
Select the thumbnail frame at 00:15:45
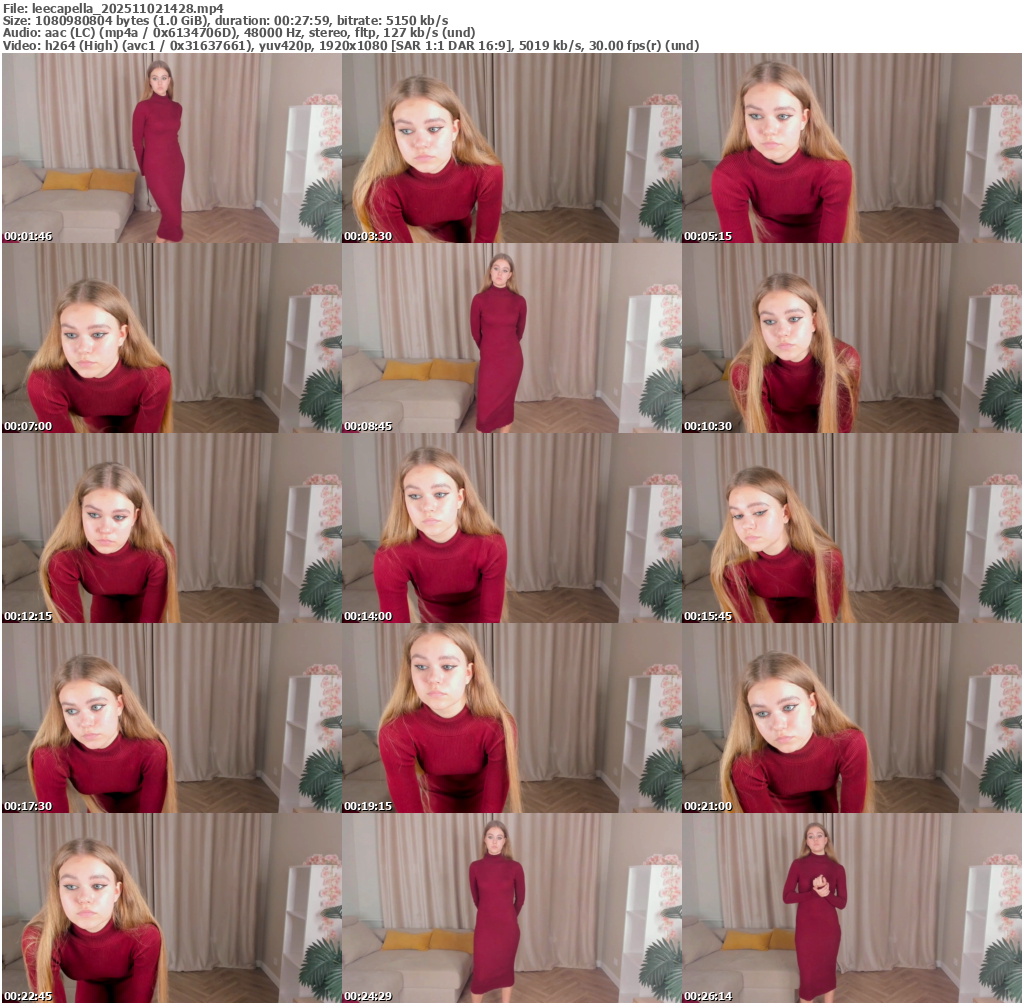click(x=852, y=528)
